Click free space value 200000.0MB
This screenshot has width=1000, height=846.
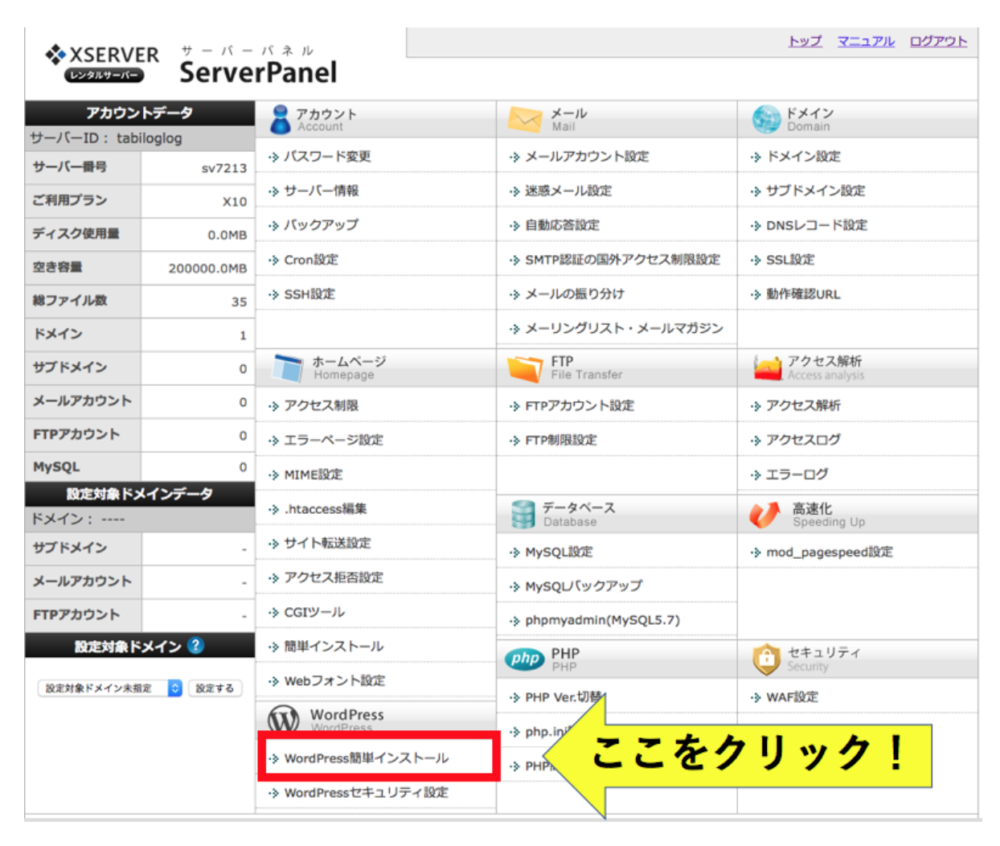click(x=207, y=268)
